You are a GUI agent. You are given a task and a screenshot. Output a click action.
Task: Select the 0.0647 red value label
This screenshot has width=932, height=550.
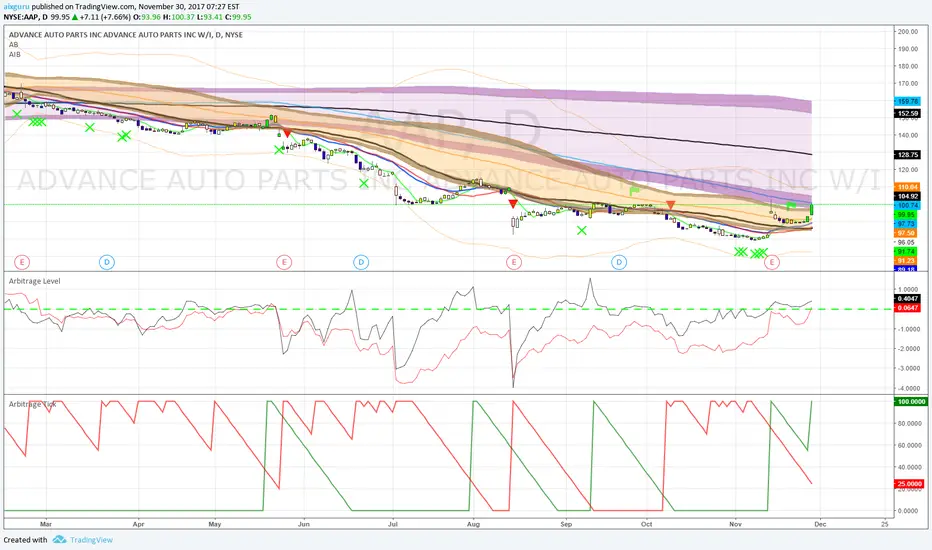tap(907, 308)
